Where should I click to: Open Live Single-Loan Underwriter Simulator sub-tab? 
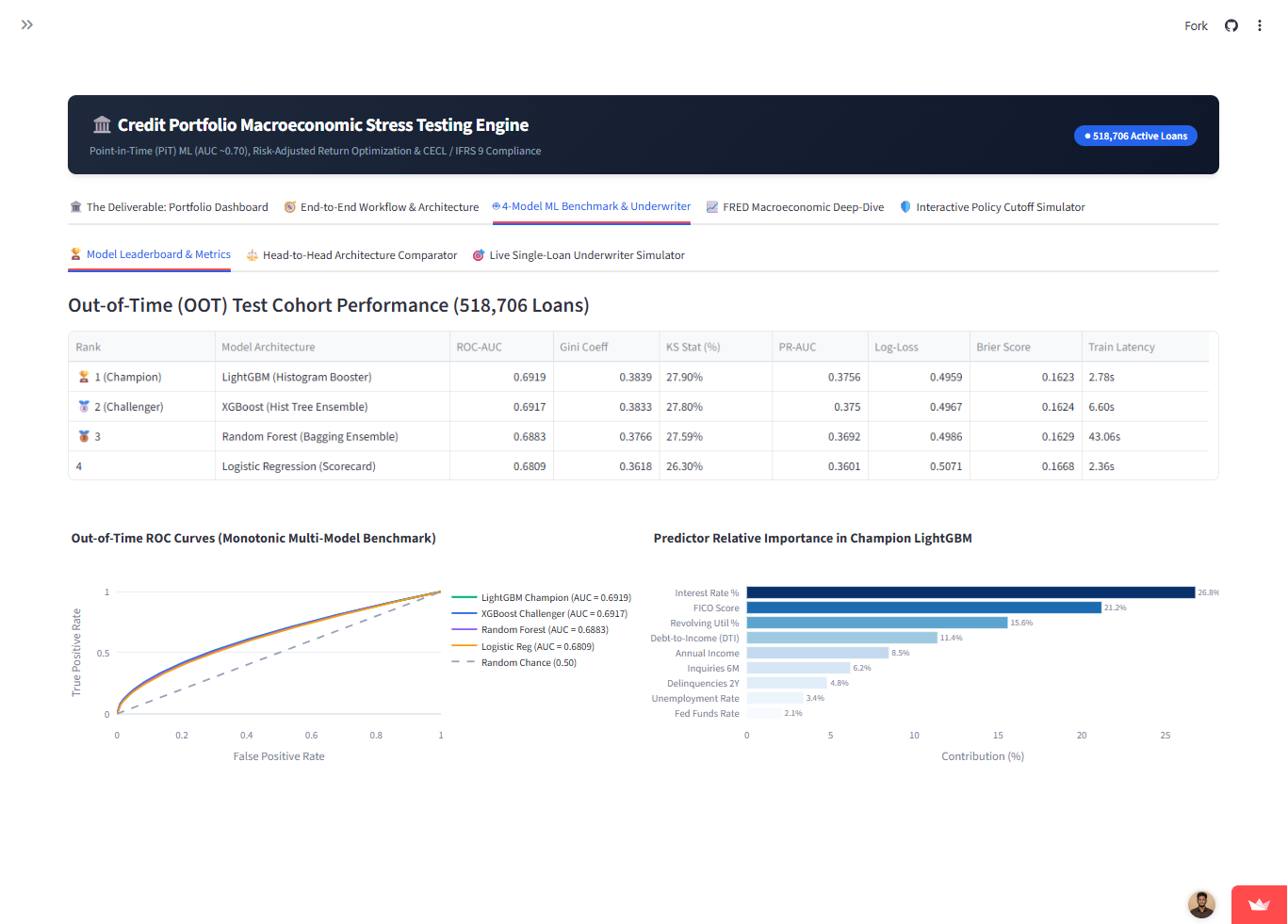[x=579, y=255]
